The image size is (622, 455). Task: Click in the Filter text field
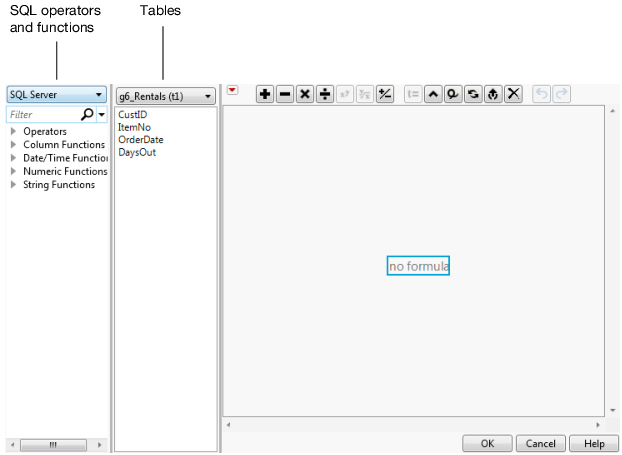coord(44,115)
